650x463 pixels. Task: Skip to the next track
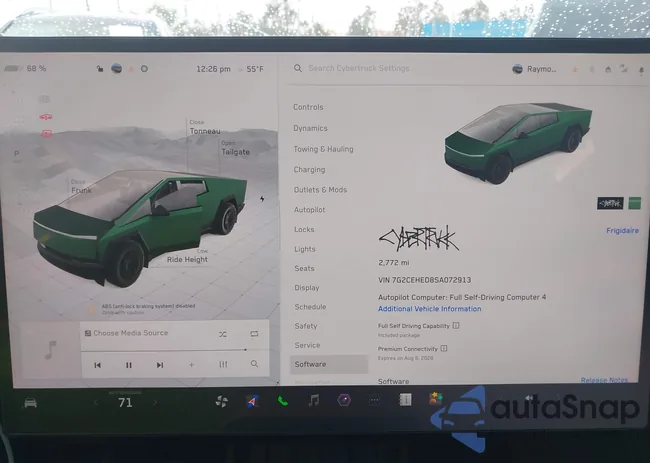pyautogui.click(x=159, y=365)
